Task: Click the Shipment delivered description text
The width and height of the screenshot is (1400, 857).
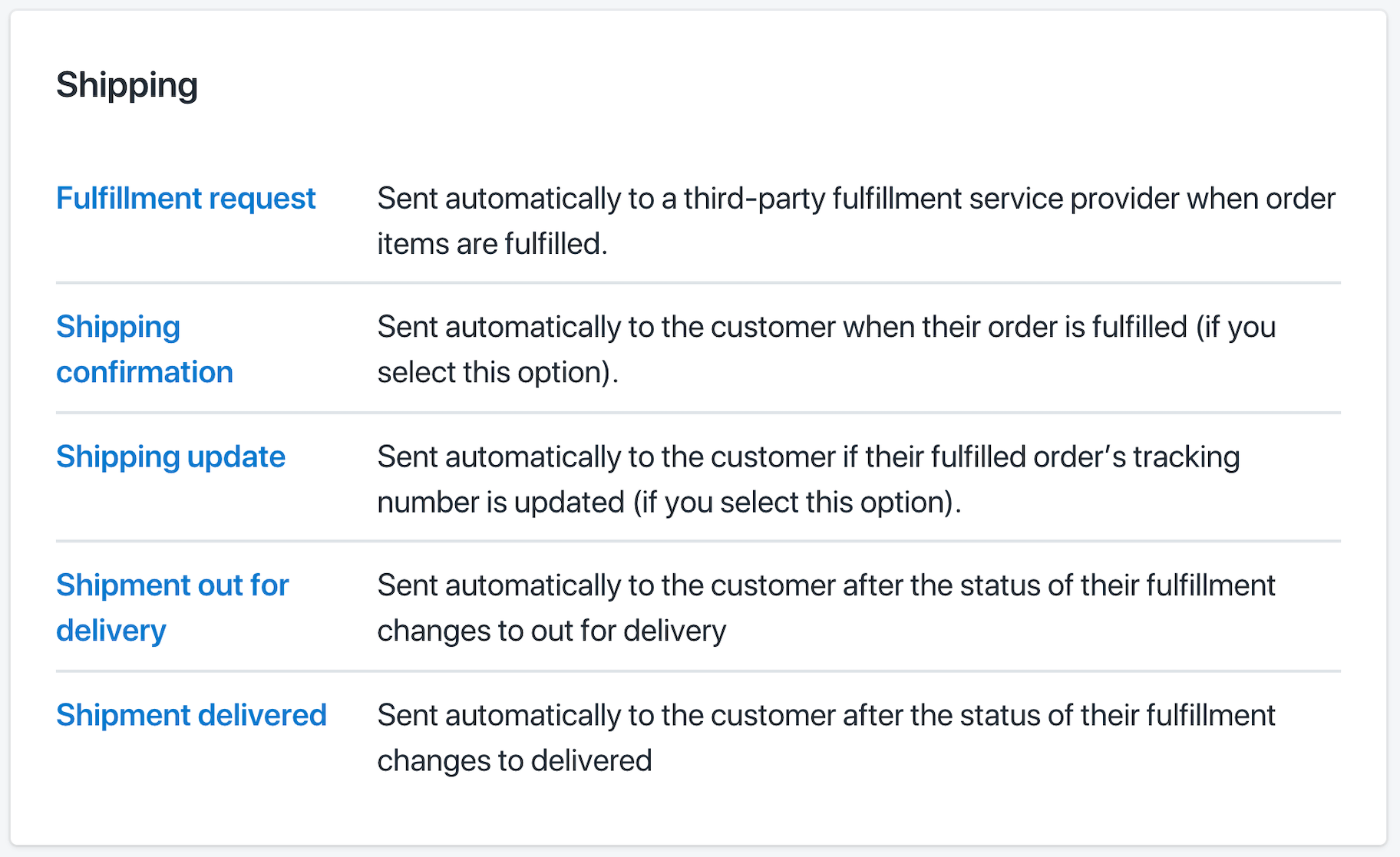Action: pos(825,737)
